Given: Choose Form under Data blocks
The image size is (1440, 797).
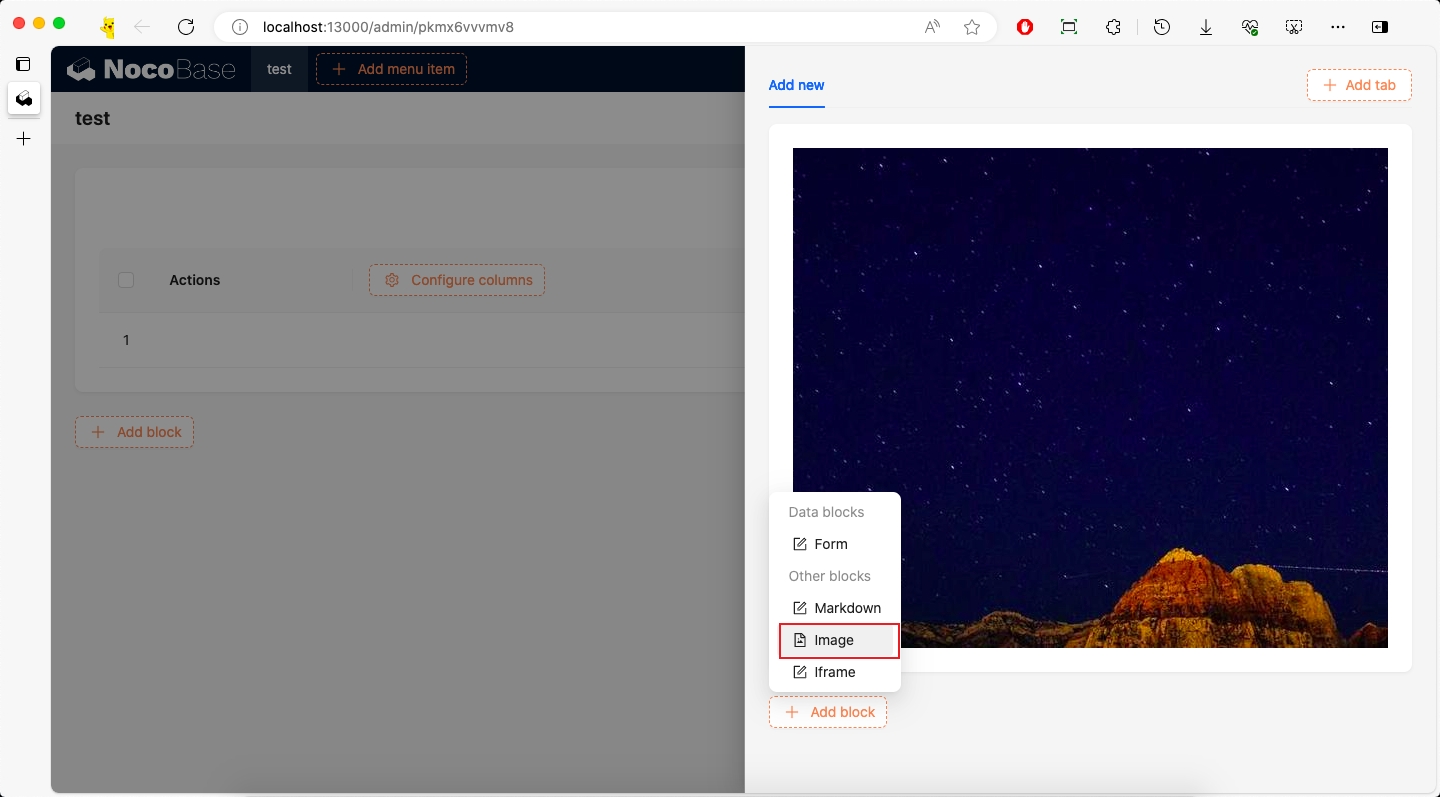Looking at the screenshot, I should click(x=830, y=544).
